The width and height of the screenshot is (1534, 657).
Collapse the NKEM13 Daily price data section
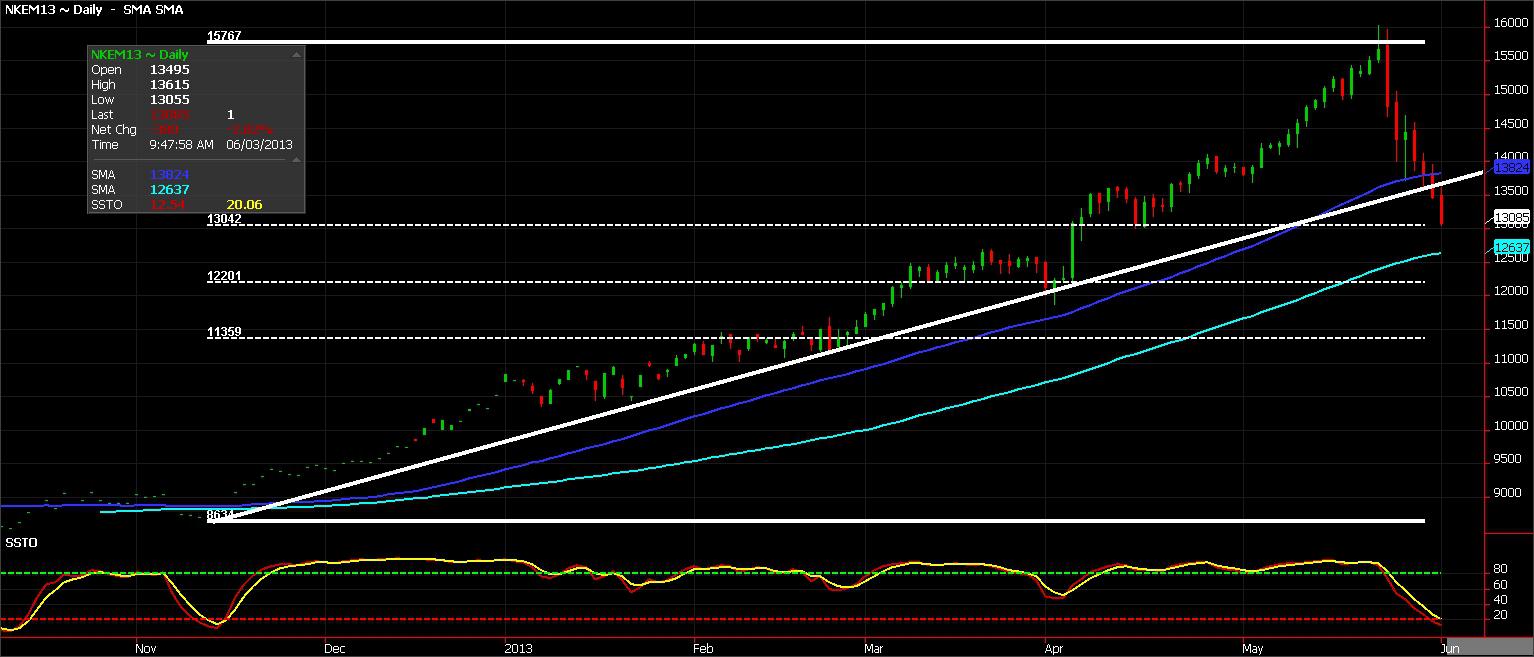296,55
